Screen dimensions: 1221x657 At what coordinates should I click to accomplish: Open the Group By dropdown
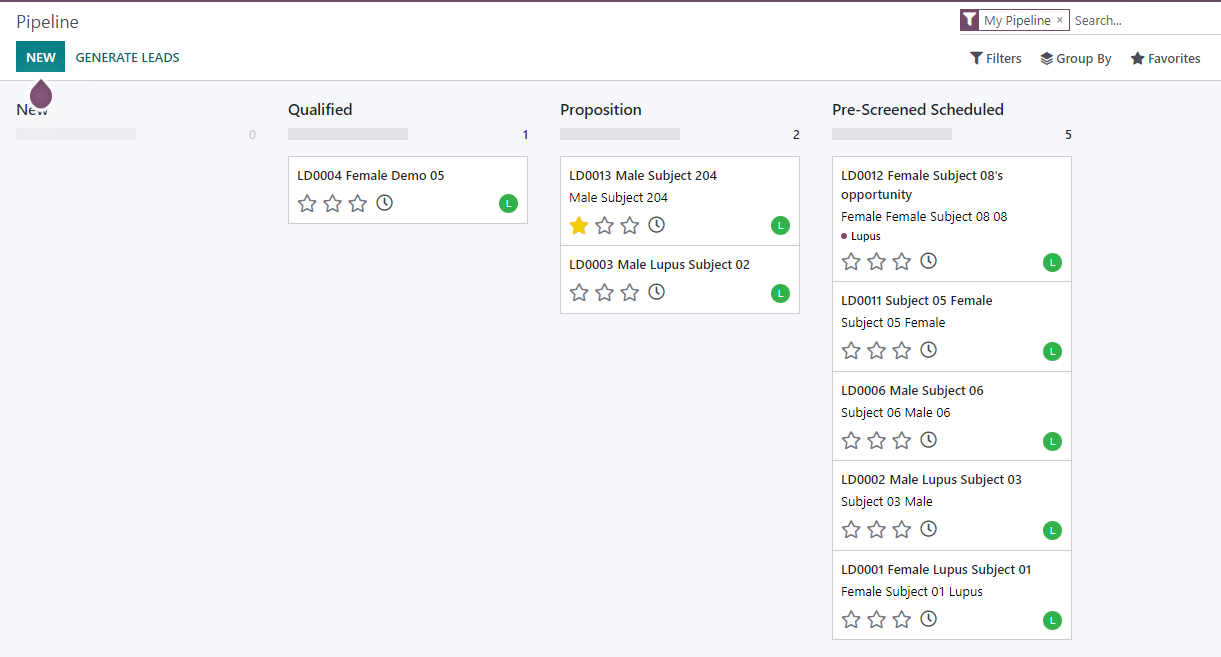tap(1076, 58)
